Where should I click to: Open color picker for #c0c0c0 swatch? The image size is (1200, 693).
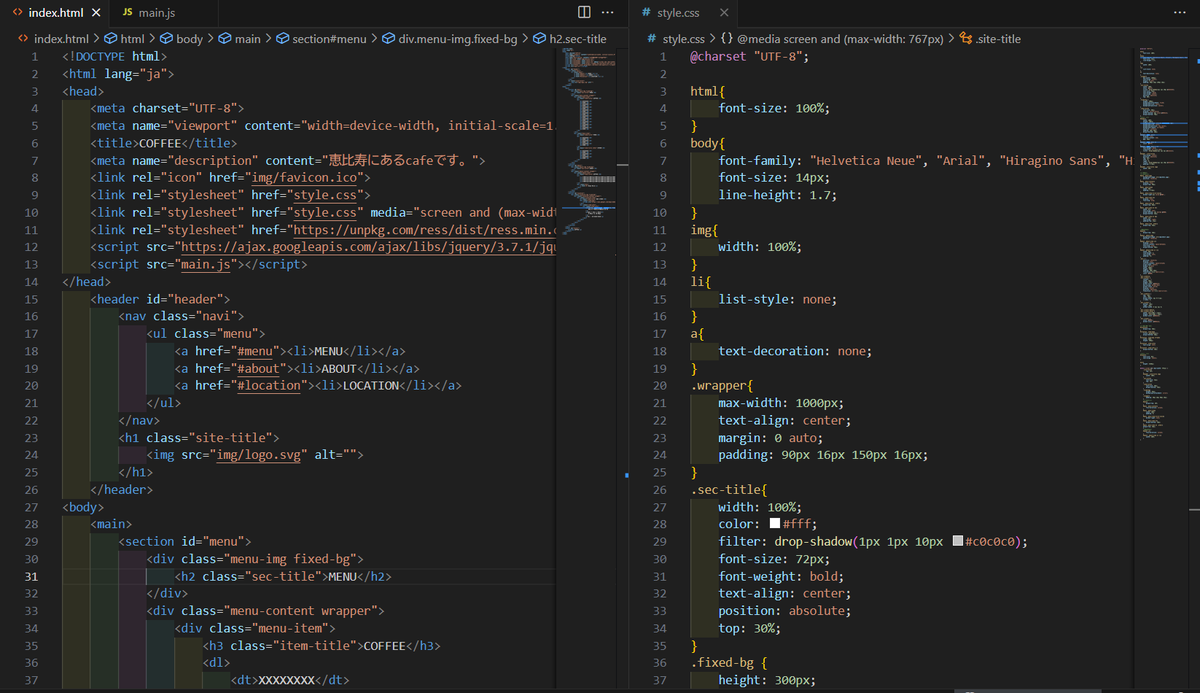tap(958, 541)
